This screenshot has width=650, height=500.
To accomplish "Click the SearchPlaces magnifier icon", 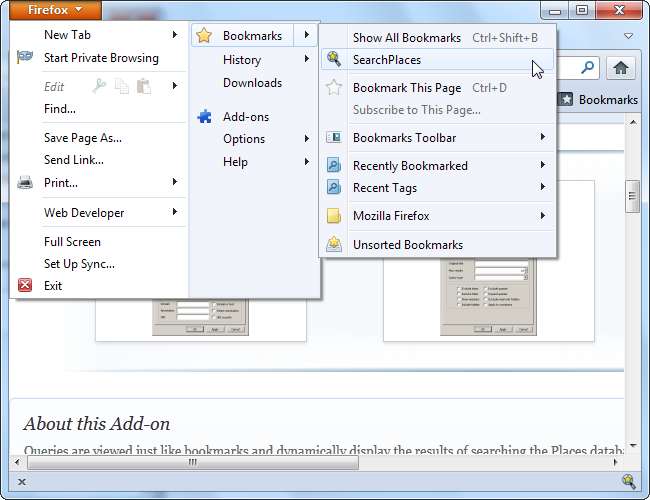I will [334, 59].
